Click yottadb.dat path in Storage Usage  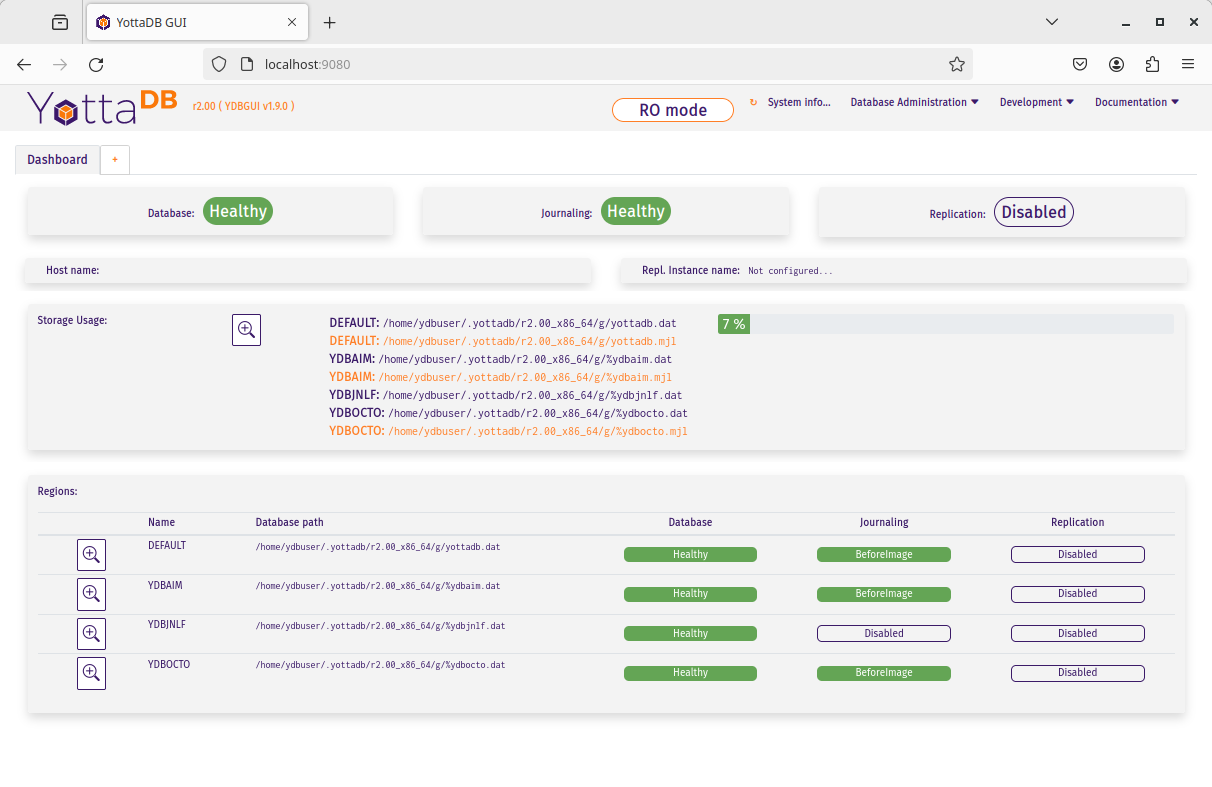tap(530, 324)
